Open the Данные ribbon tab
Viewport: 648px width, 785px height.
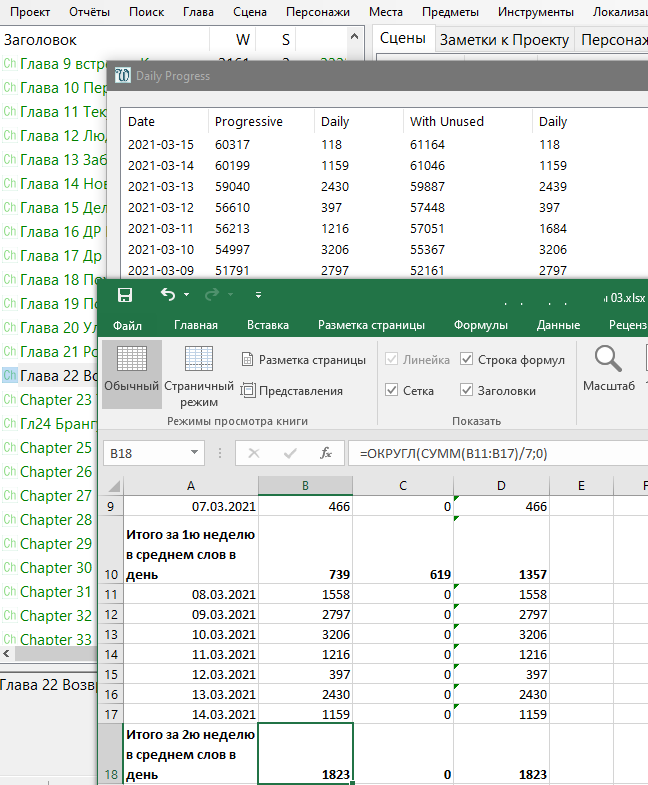558,325
